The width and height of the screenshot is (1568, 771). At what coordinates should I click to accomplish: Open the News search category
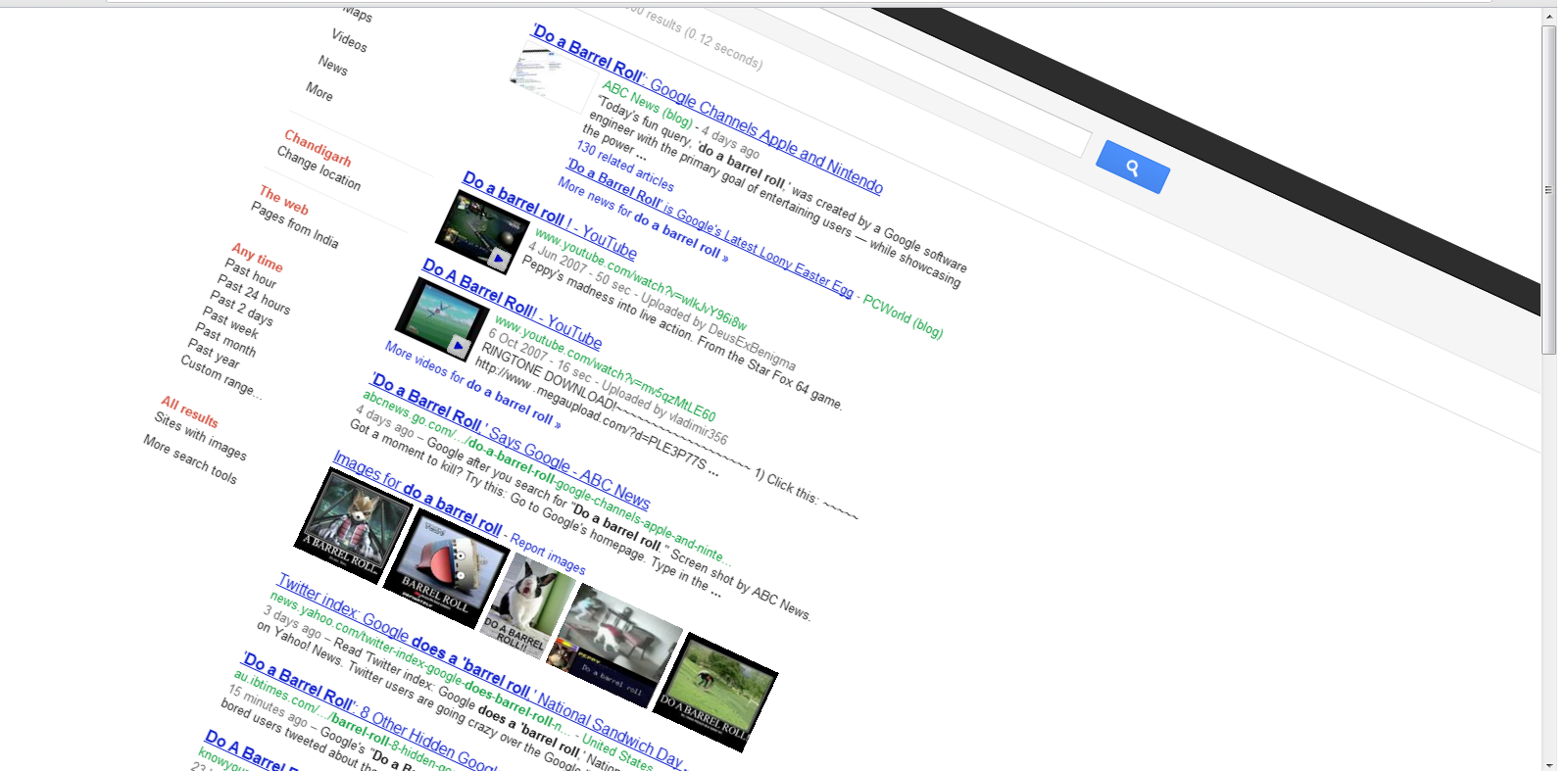point(332,65)
